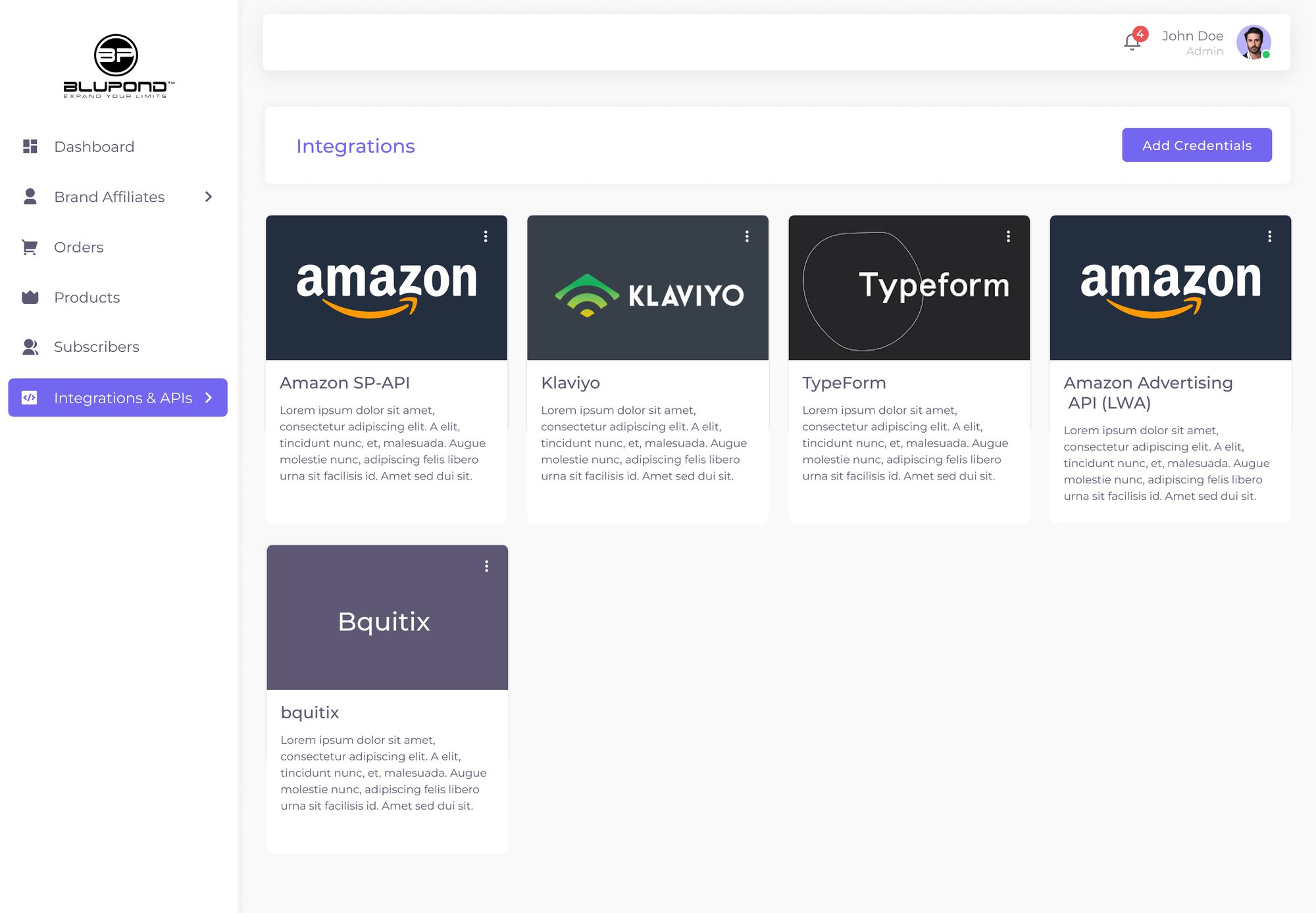This screenshot has width=1316, height=913.
Task: Expand Integrations & APIs submenu arrow
Action: tap(209, 397)
